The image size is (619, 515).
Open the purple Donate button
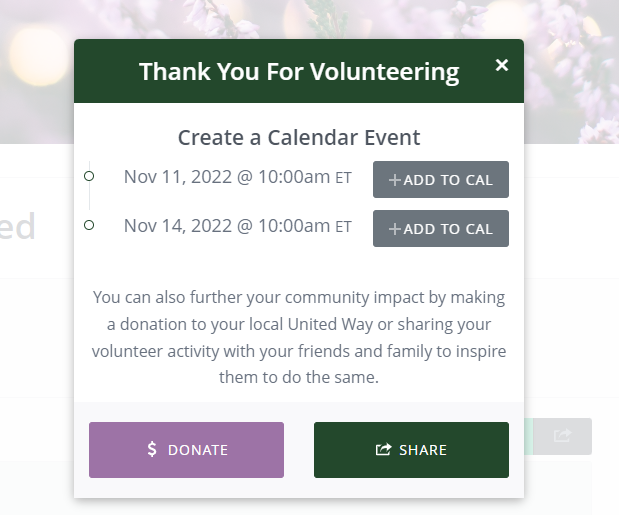[186, 450]
